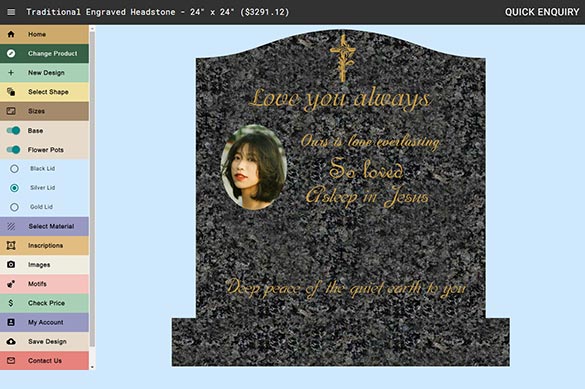585x389 pixels.
Task: Click the Change Product compass icon
Action: (x=11, y=53)
